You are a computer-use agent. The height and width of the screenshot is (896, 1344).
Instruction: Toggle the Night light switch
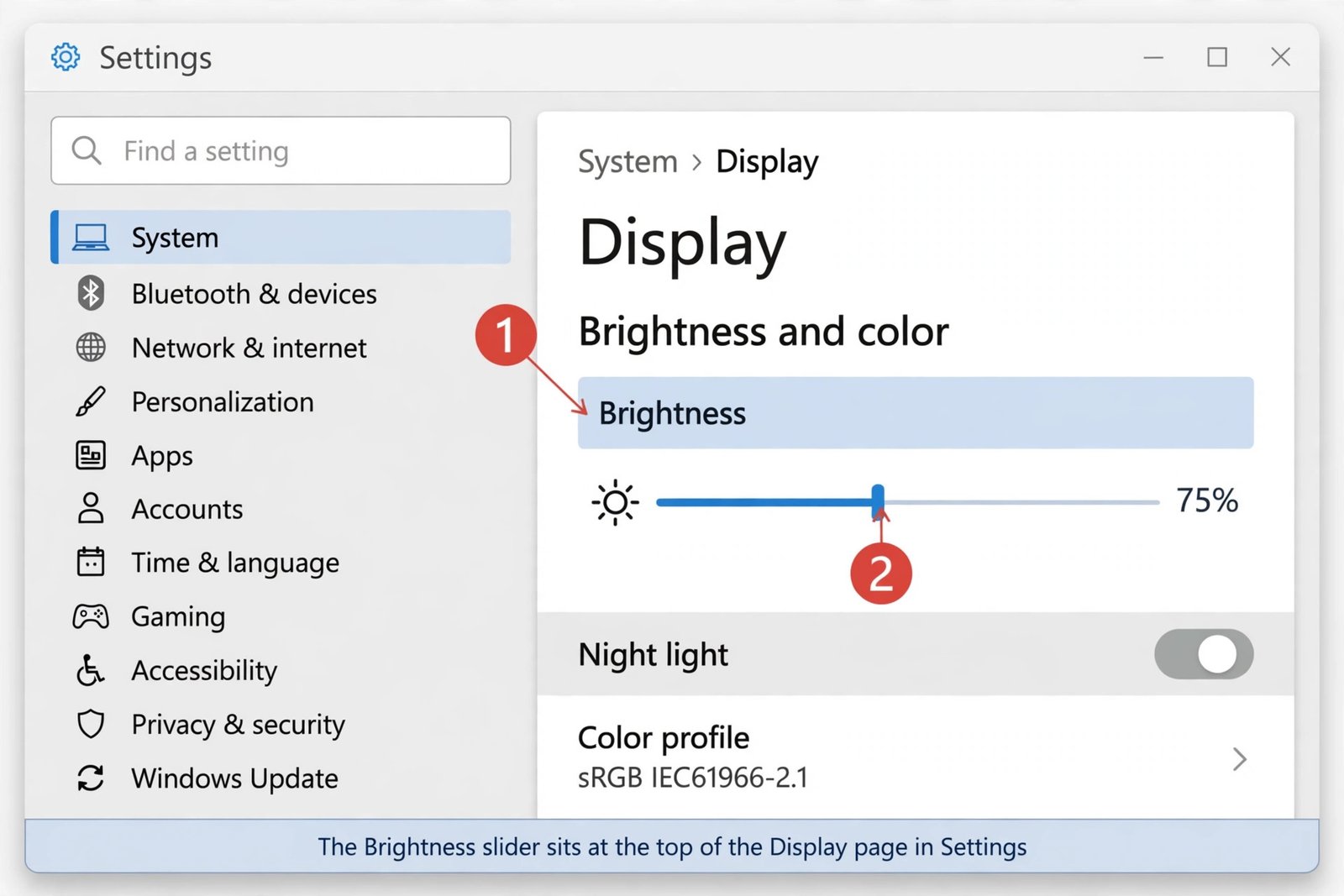[1204, 654]
